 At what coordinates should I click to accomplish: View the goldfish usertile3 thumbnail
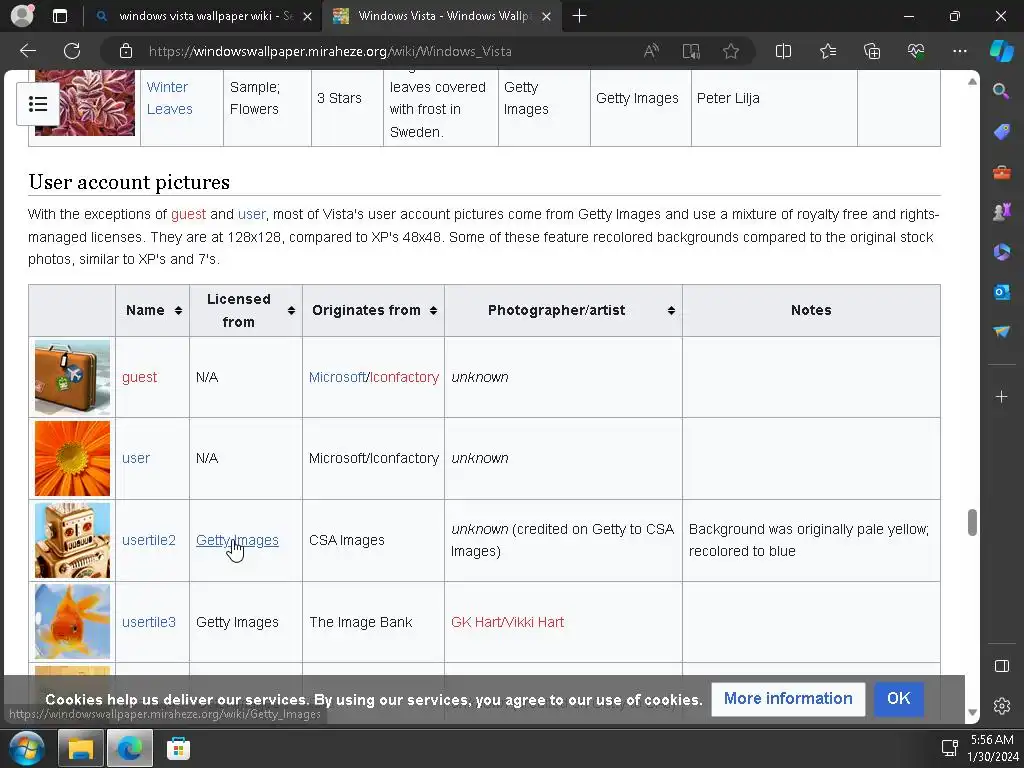click(72, 622)
